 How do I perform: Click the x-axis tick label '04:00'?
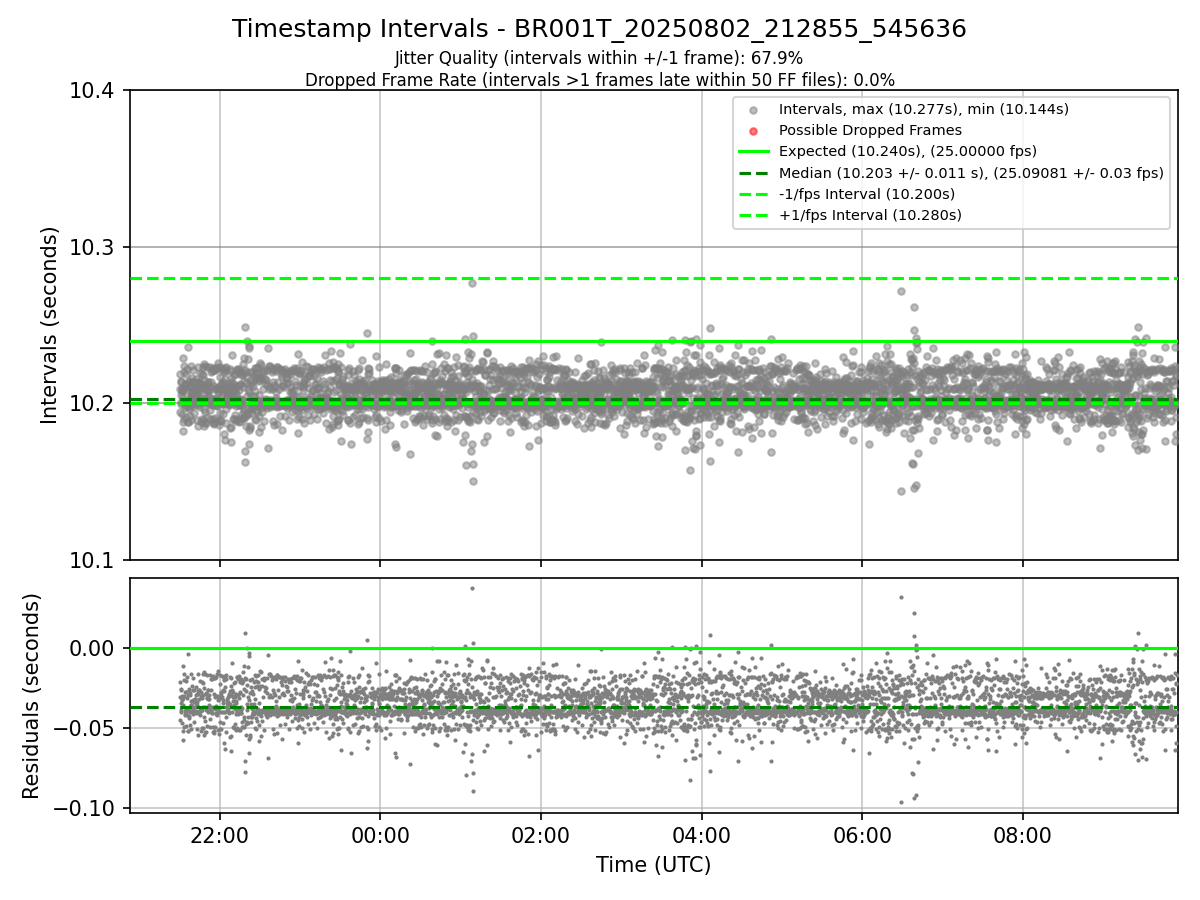coord(701,835)
